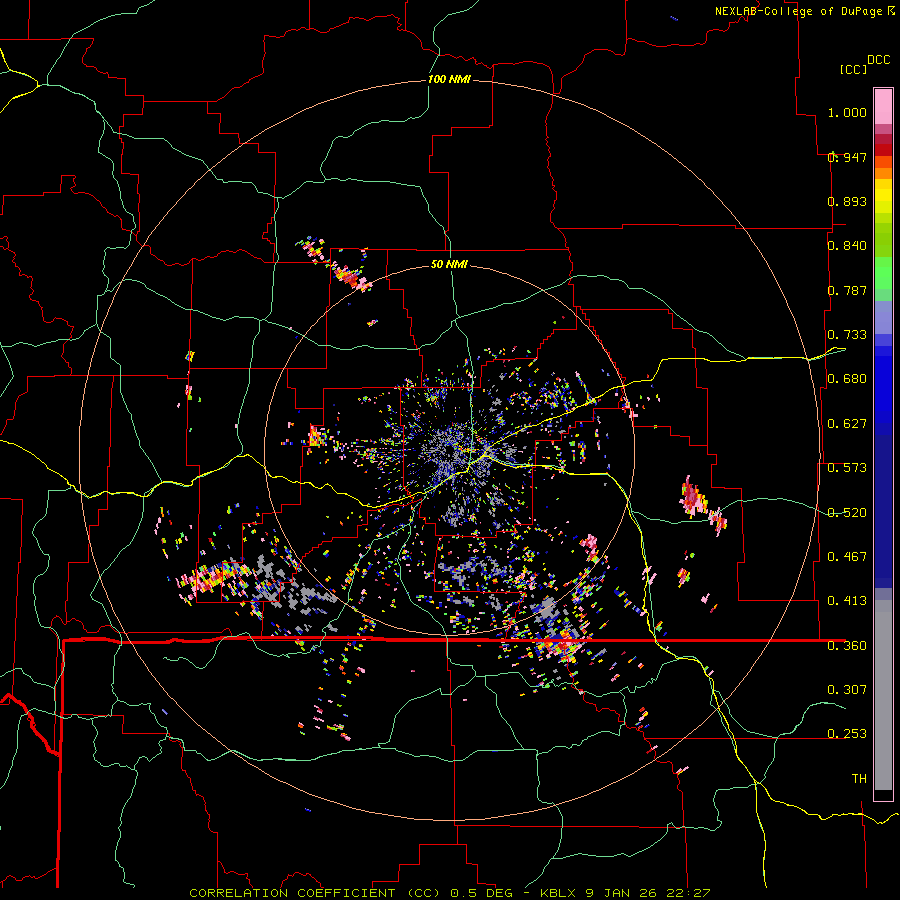Click the DCC label above the color scale
900x900 pixels.
[878, 60]
